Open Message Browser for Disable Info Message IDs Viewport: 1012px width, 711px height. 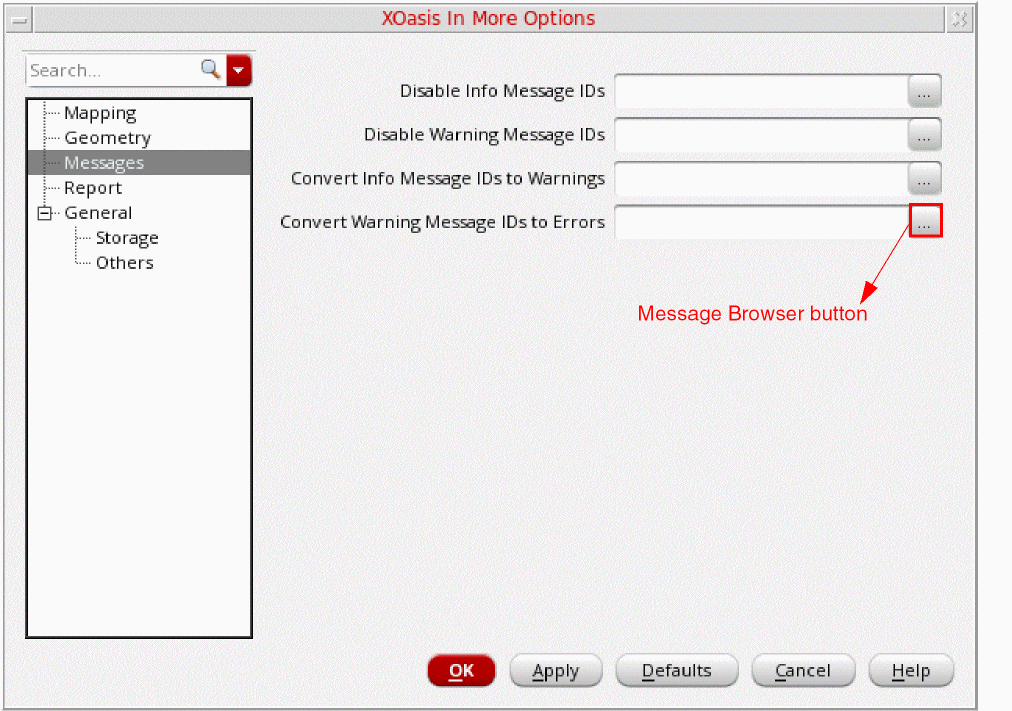coord(924,91)
